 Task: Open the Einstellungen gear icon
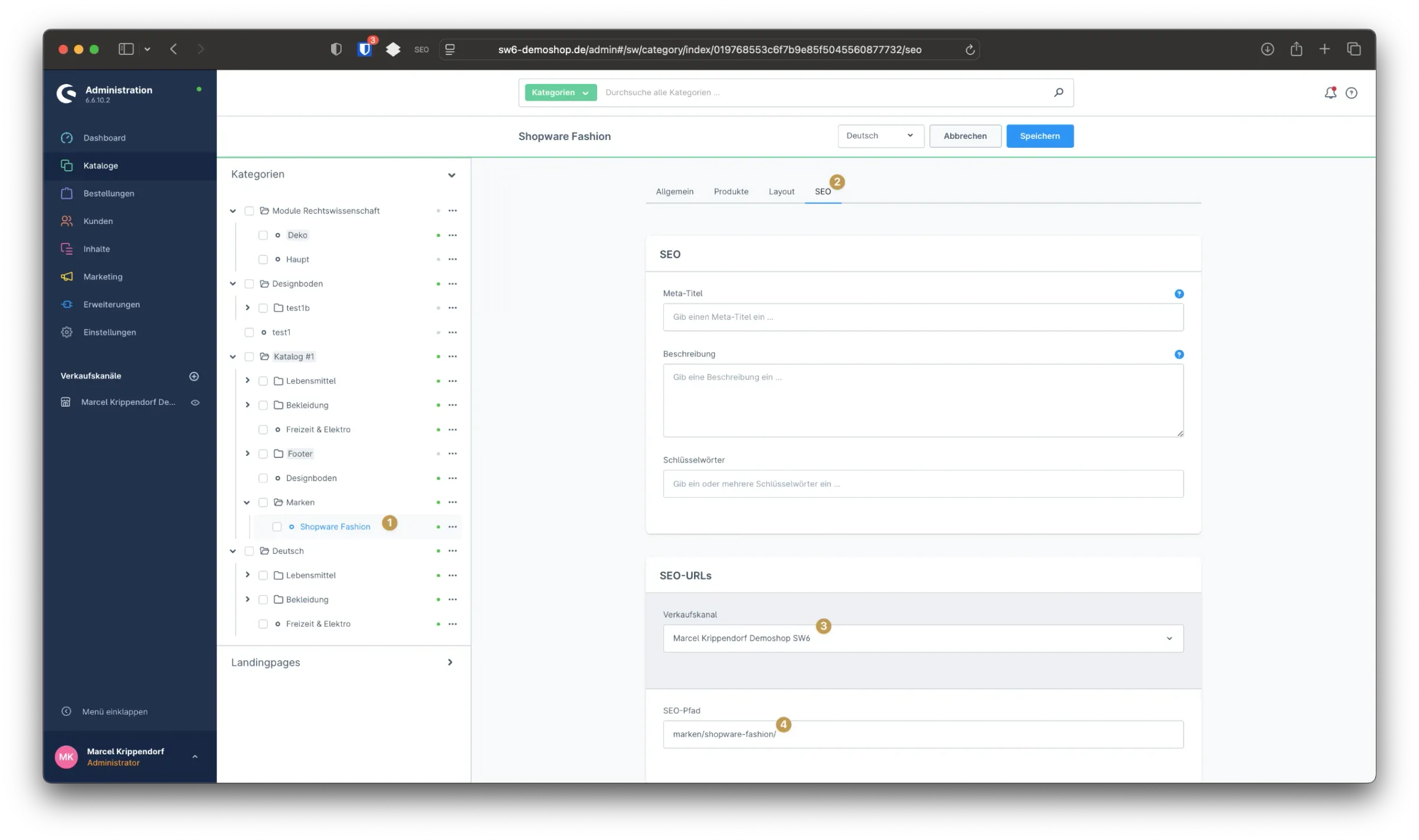[67, 332]
